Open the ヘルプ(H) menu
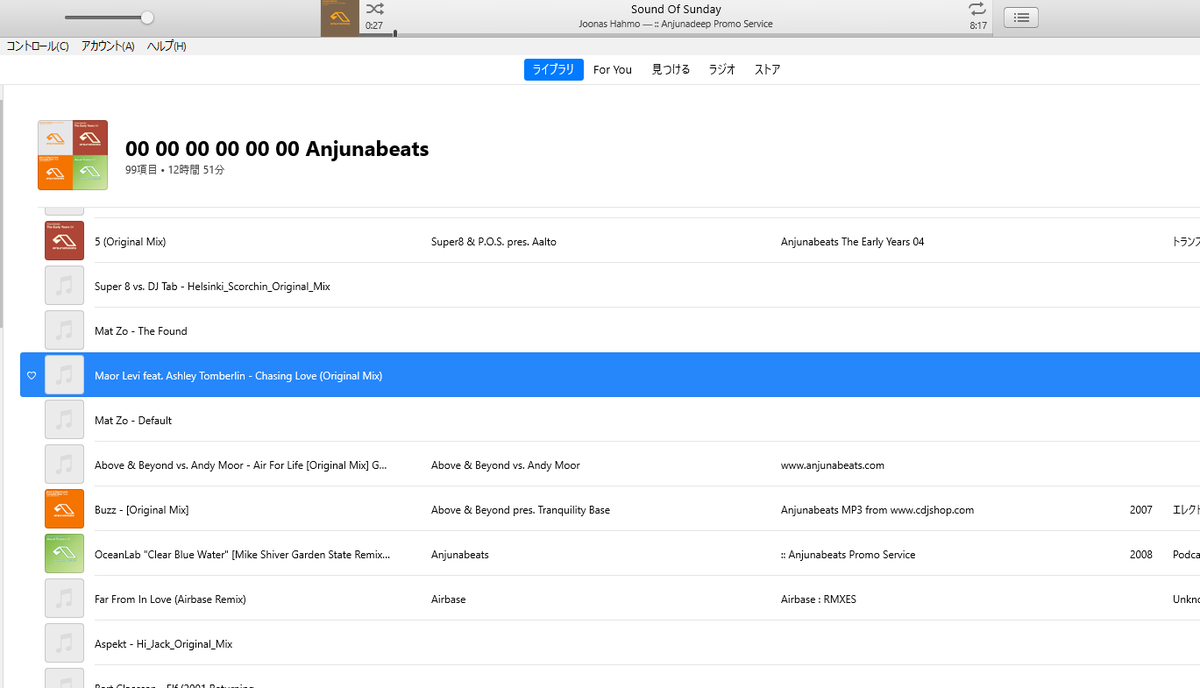Screen dimensions: 1200x688 pyautogui.click(x=166, y=46)
